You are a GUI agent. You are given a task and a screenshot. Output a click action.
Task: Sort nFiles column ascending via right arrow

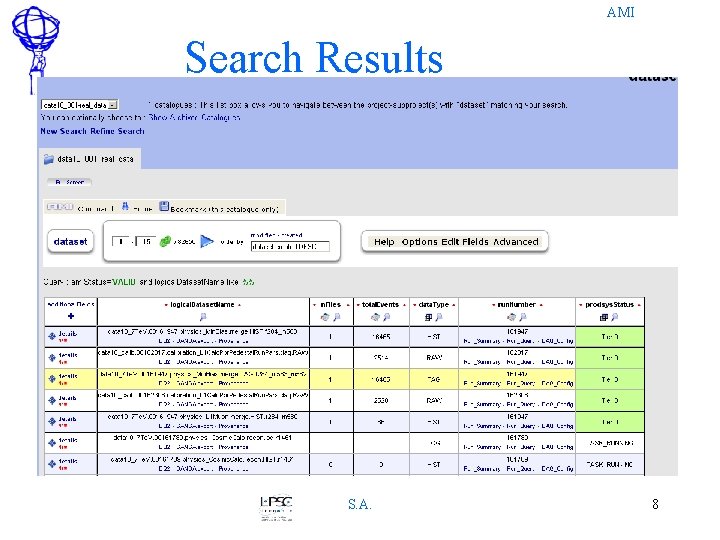click(348, 305)
